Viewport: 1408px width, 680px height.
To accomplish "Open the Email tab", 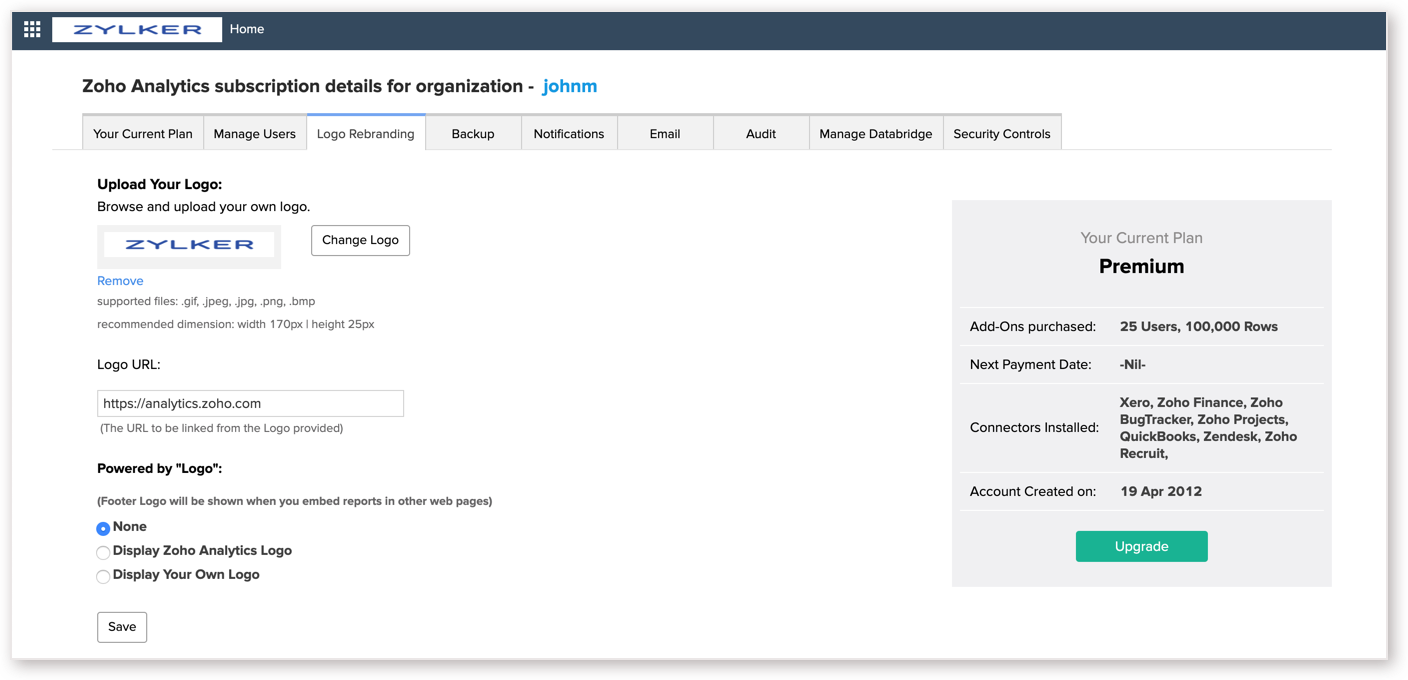I will [x=665, y=133].
